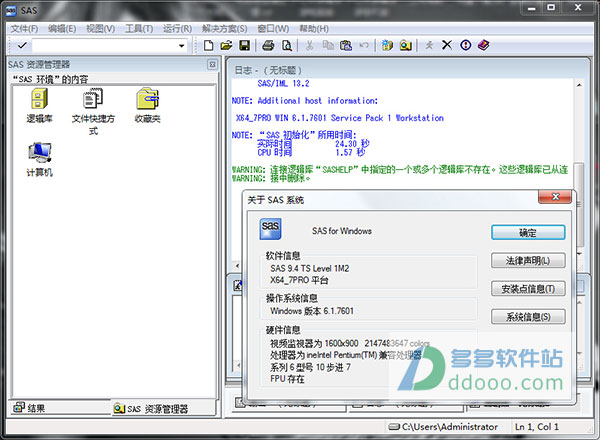Close the SAS 资源管理器 panel
Image resolution: width=600 pixels, height=440 pixels.
pos(213,64)
